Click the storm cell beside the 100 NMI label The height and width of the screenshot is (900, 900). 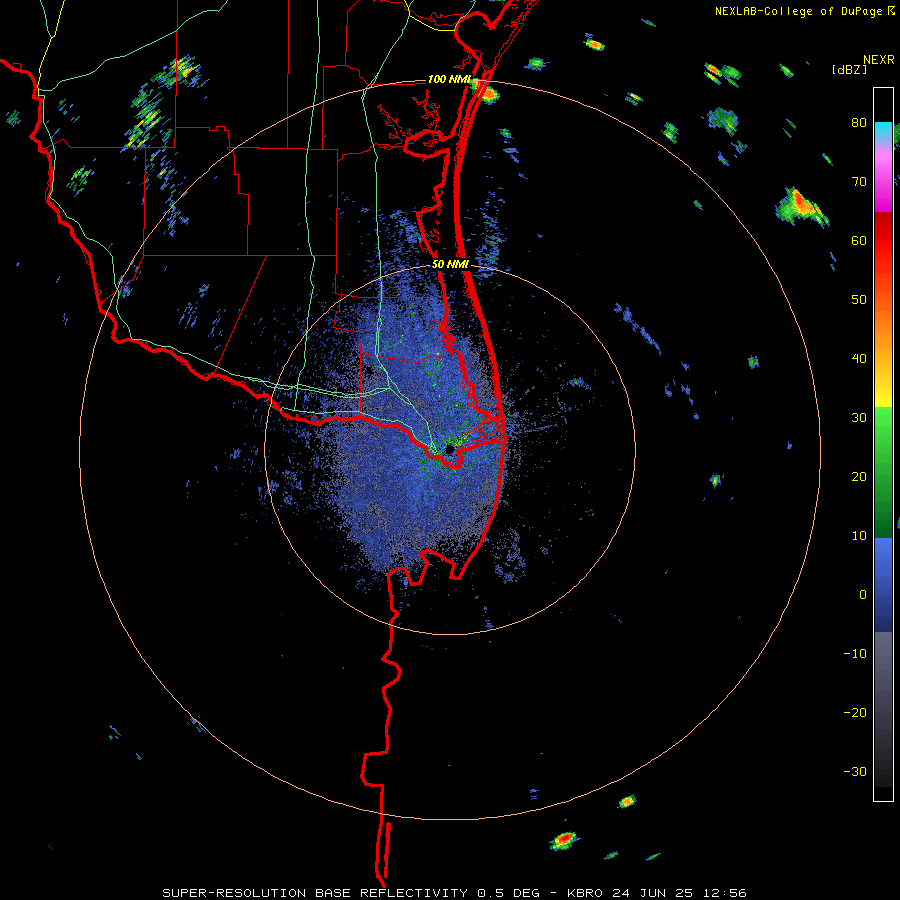click(x=485, y=91)
